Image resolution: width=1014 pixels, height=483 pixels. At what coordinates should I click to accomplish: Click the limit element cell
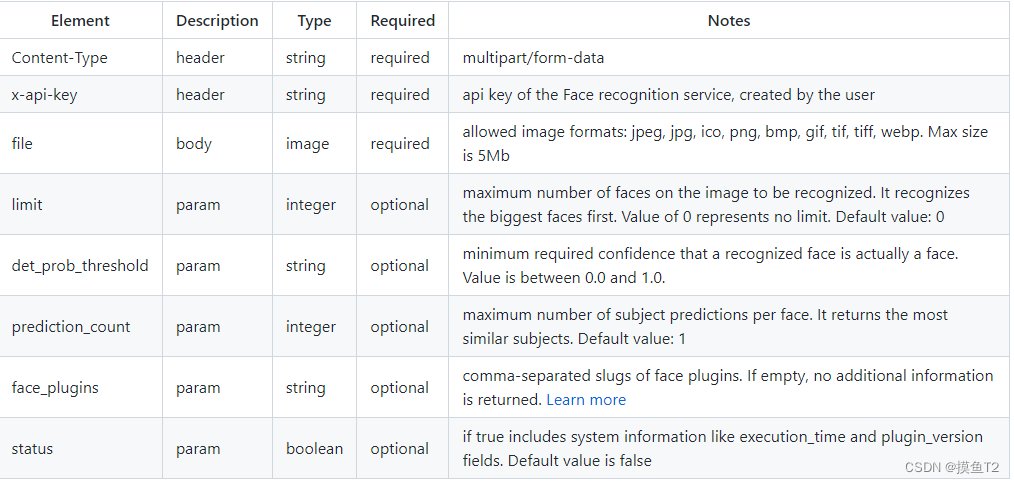pos(27,205)
